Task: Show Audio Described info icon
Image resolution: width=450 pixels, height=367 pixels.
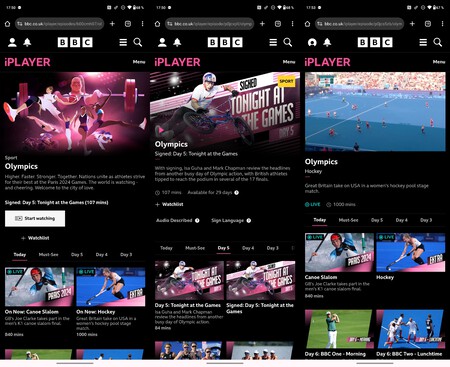Action: coord(197,220)
